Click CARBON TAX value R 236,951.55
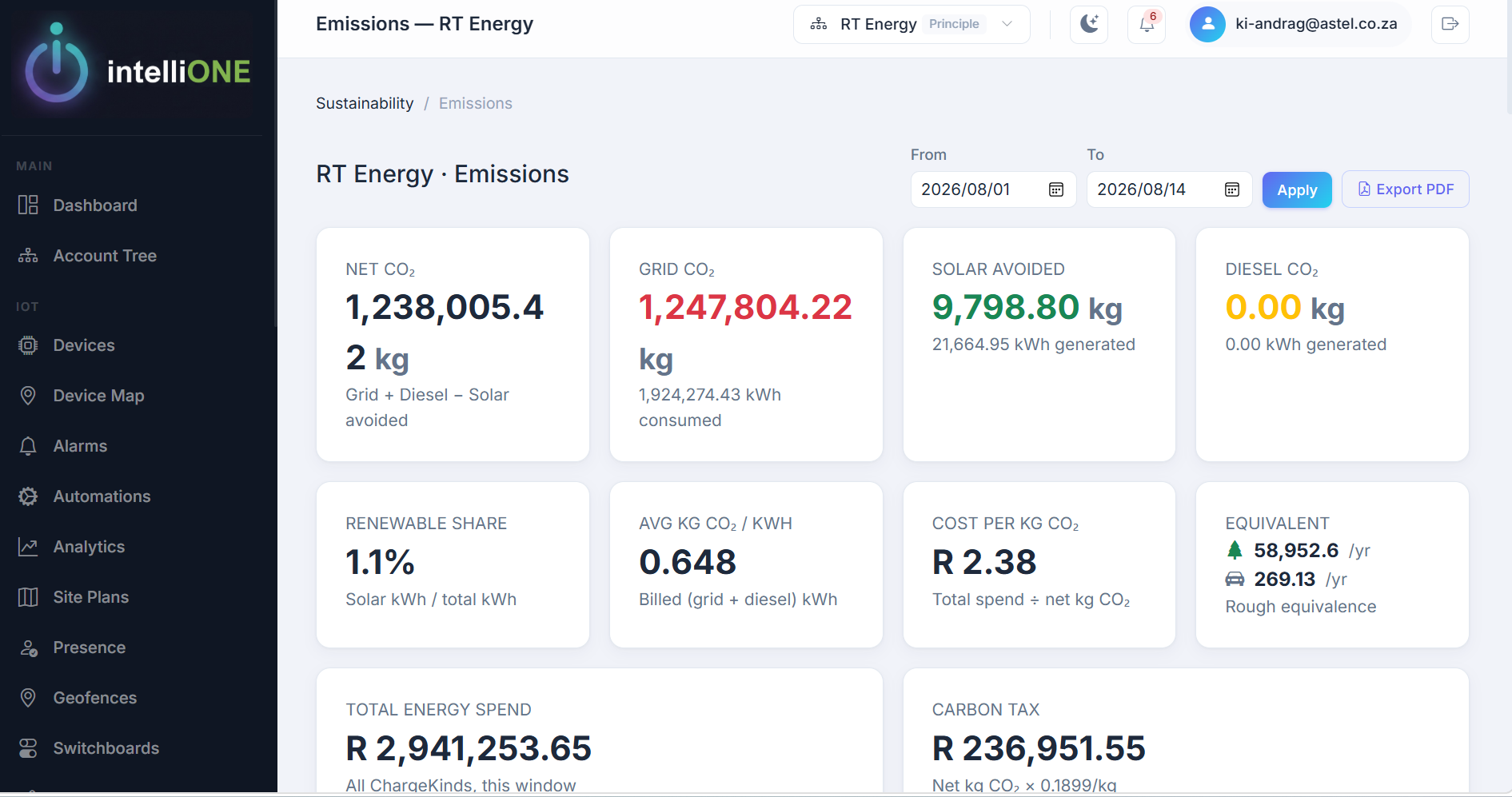The width and height of the screenshot is (1512, 797). [x=1039, y=748]
